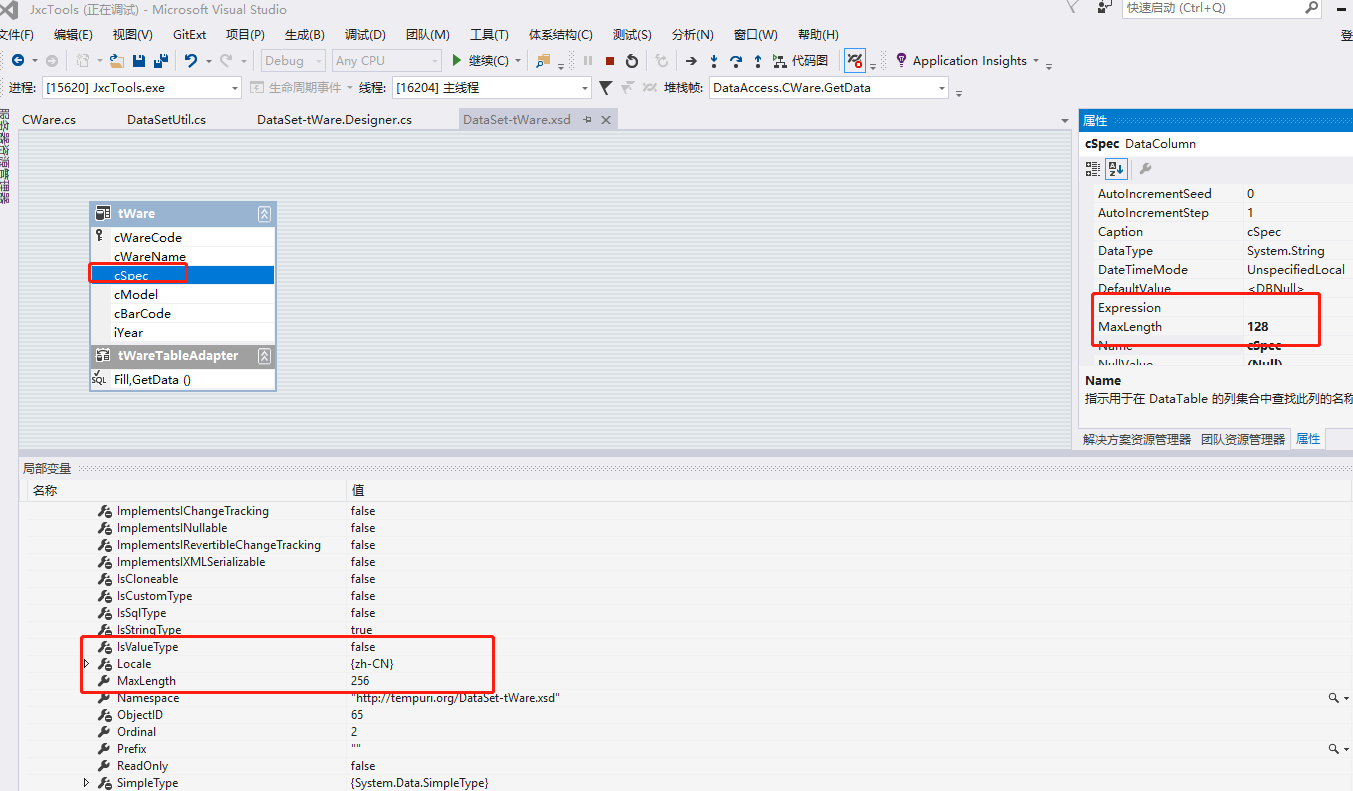Screen dimensions: 1353x791
Task: Select the cWareCode column in tWare
Action: (182, 238)
